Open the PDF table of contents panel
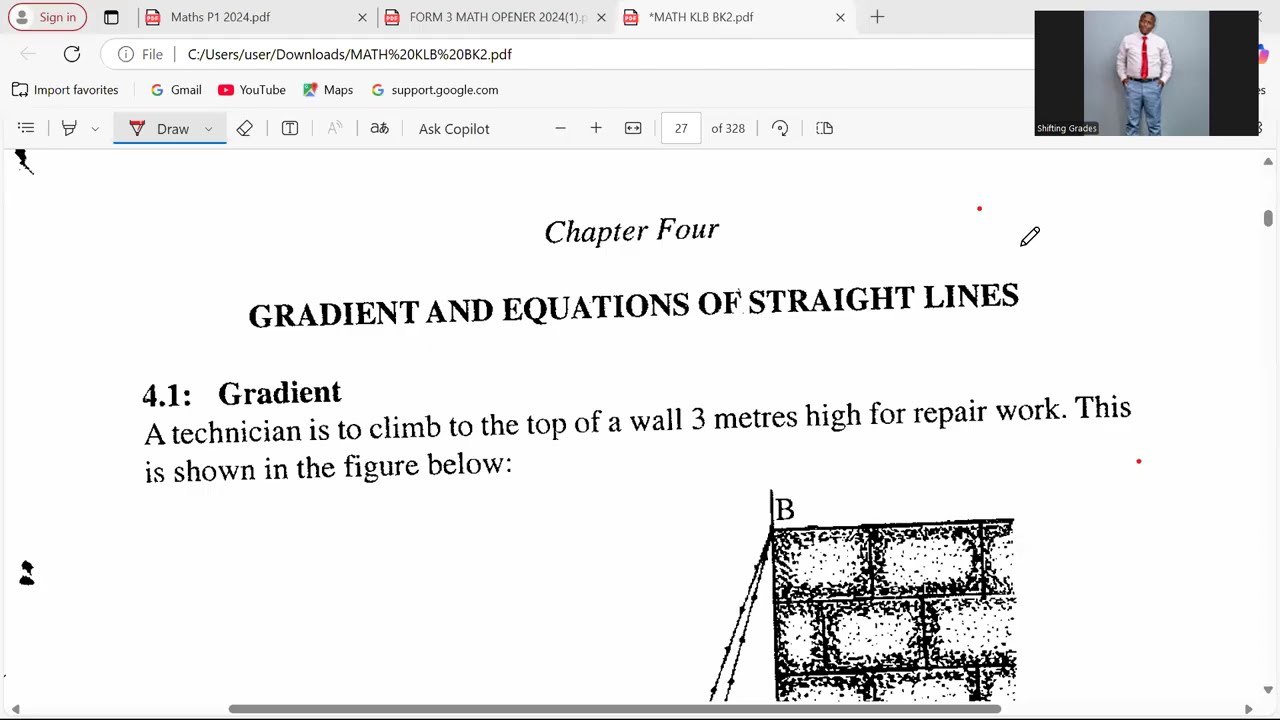 click(26, 128)
